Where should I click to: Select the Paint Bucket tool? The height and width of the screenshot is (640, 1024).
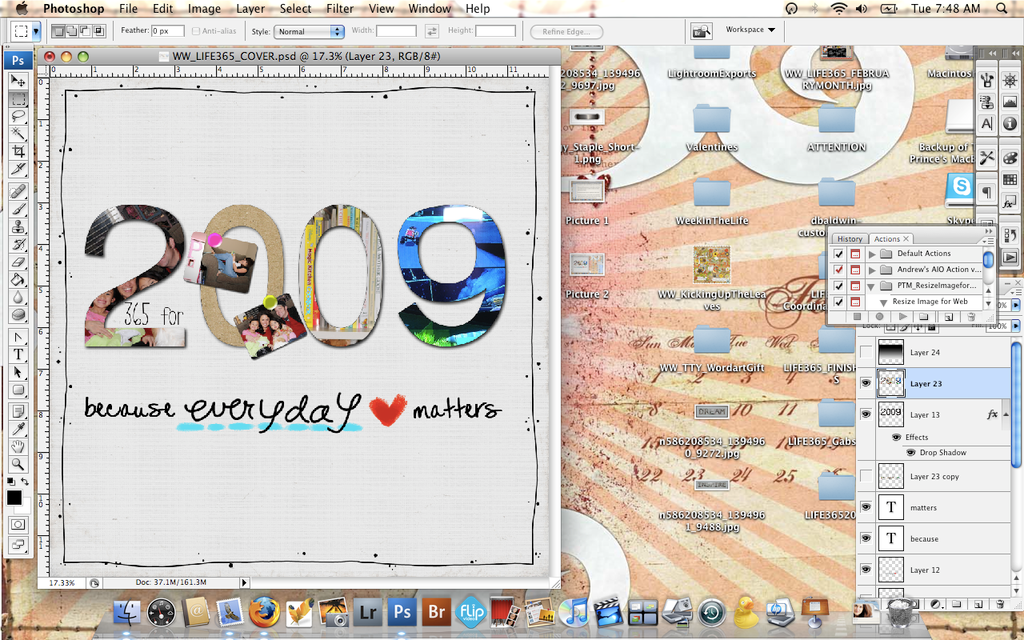[18, 279]
